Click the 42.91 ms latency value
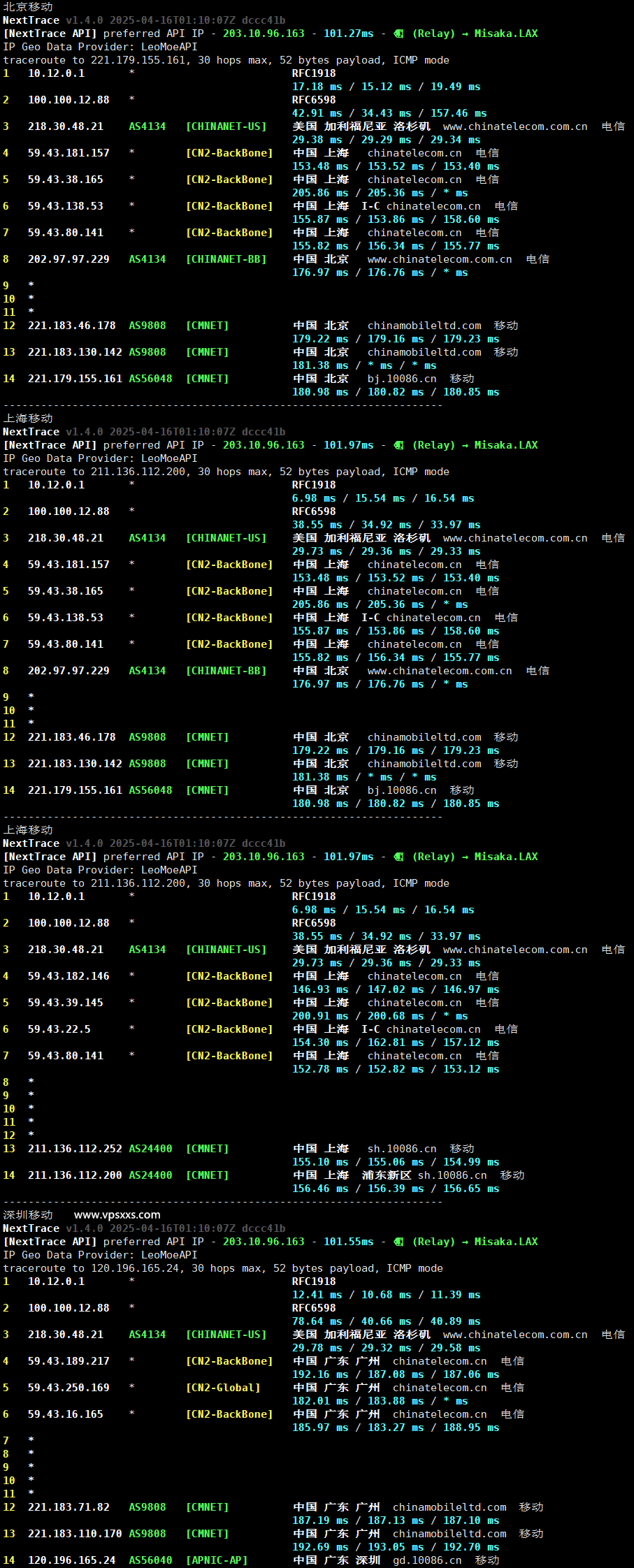The height and width of the screenshot is (1568, 634). point(317,113)
